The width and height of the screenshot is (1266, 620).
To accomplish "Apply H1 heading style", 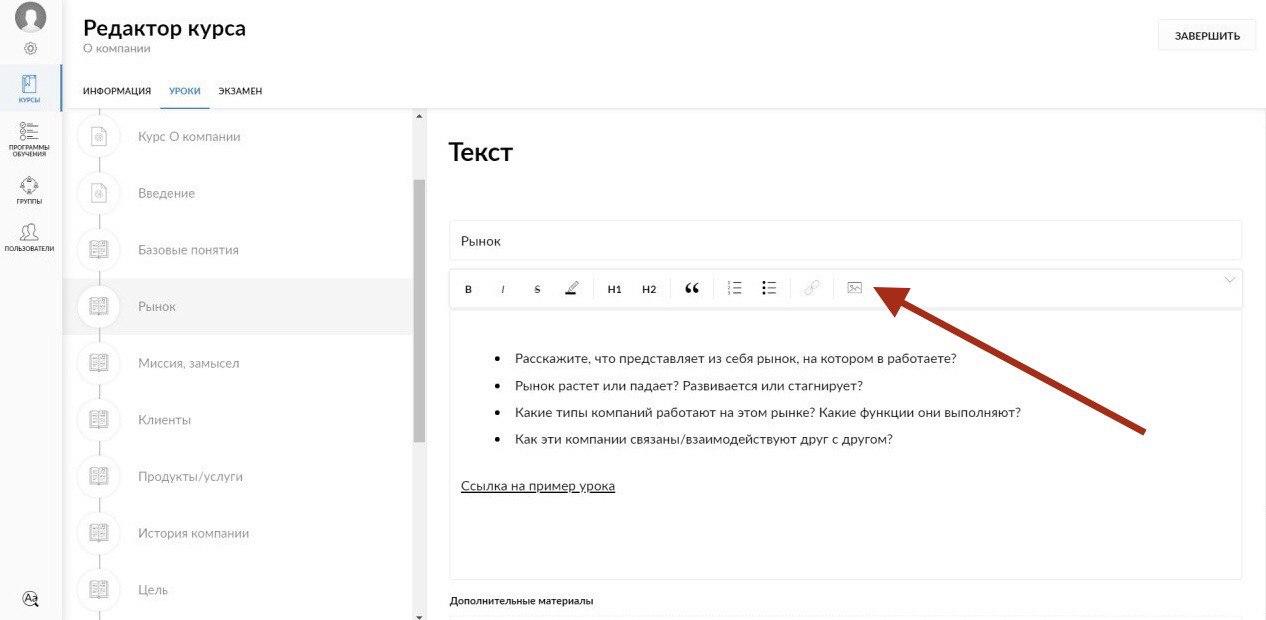I will coord(614,289).
